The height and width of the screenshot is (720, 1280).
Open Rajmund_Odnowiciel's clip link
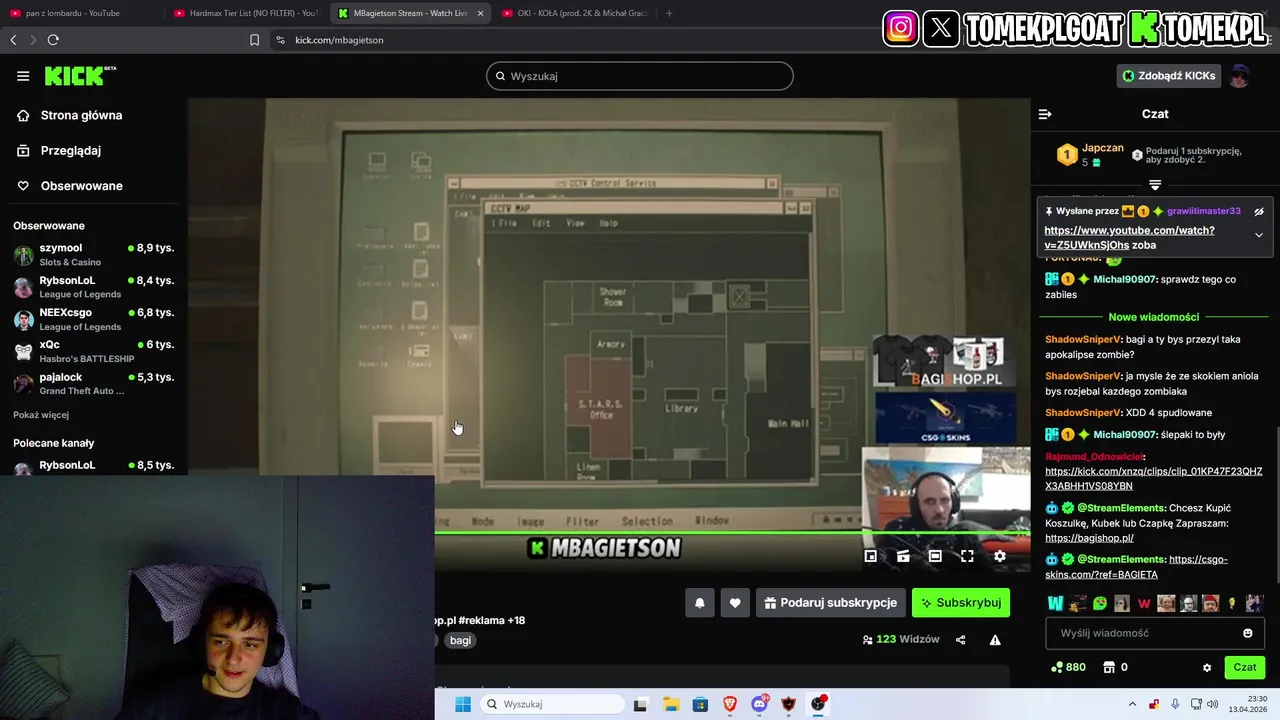(x=1154, y=478)
